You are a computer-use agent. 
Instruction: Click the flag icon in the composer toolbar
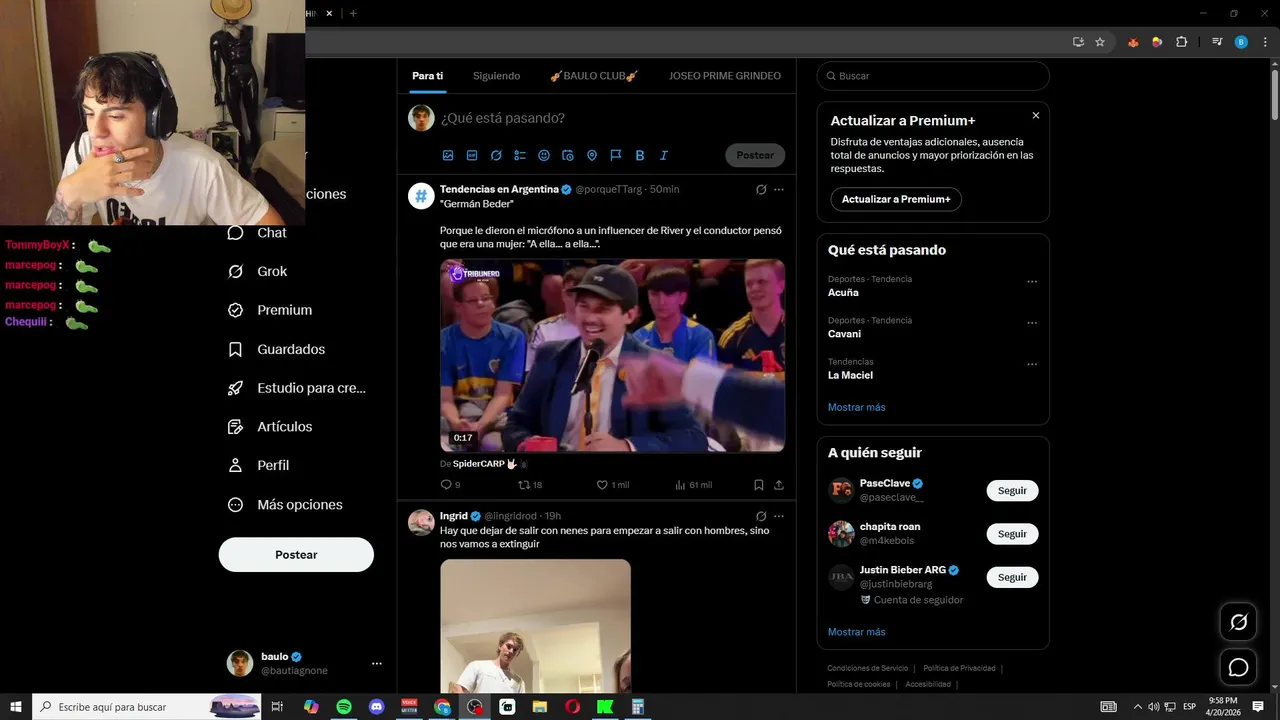click(616, 155)
